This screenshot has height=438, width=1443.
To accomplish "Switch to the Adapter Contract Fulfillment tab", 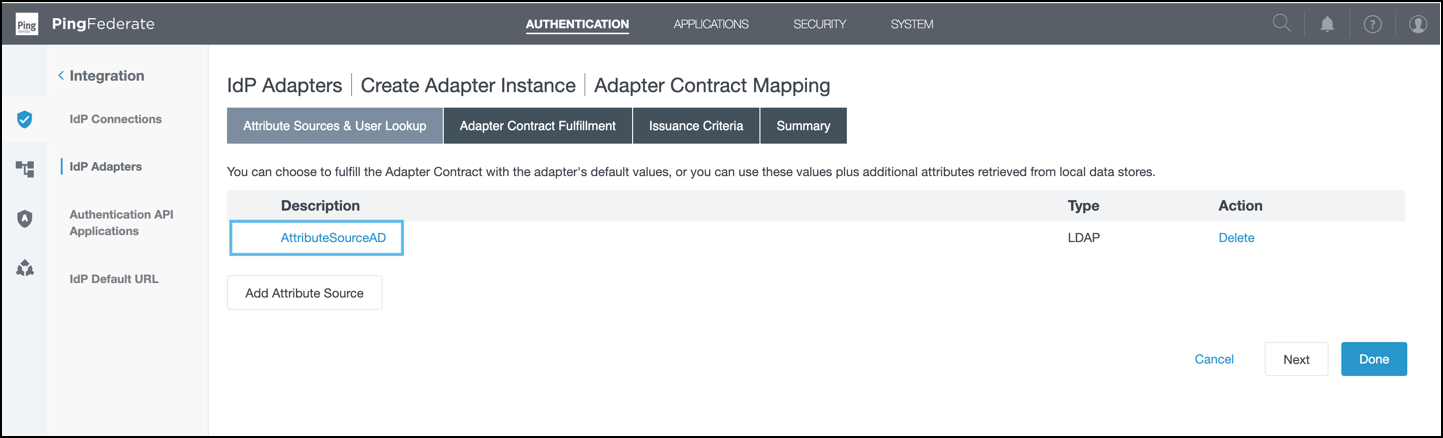I will point(537,126).
